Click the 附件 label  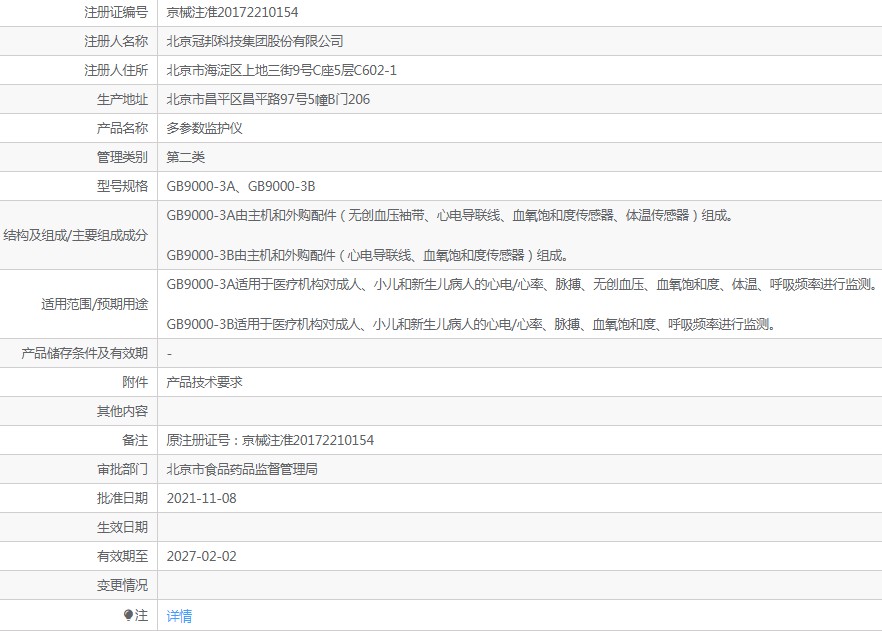(135, 382)
